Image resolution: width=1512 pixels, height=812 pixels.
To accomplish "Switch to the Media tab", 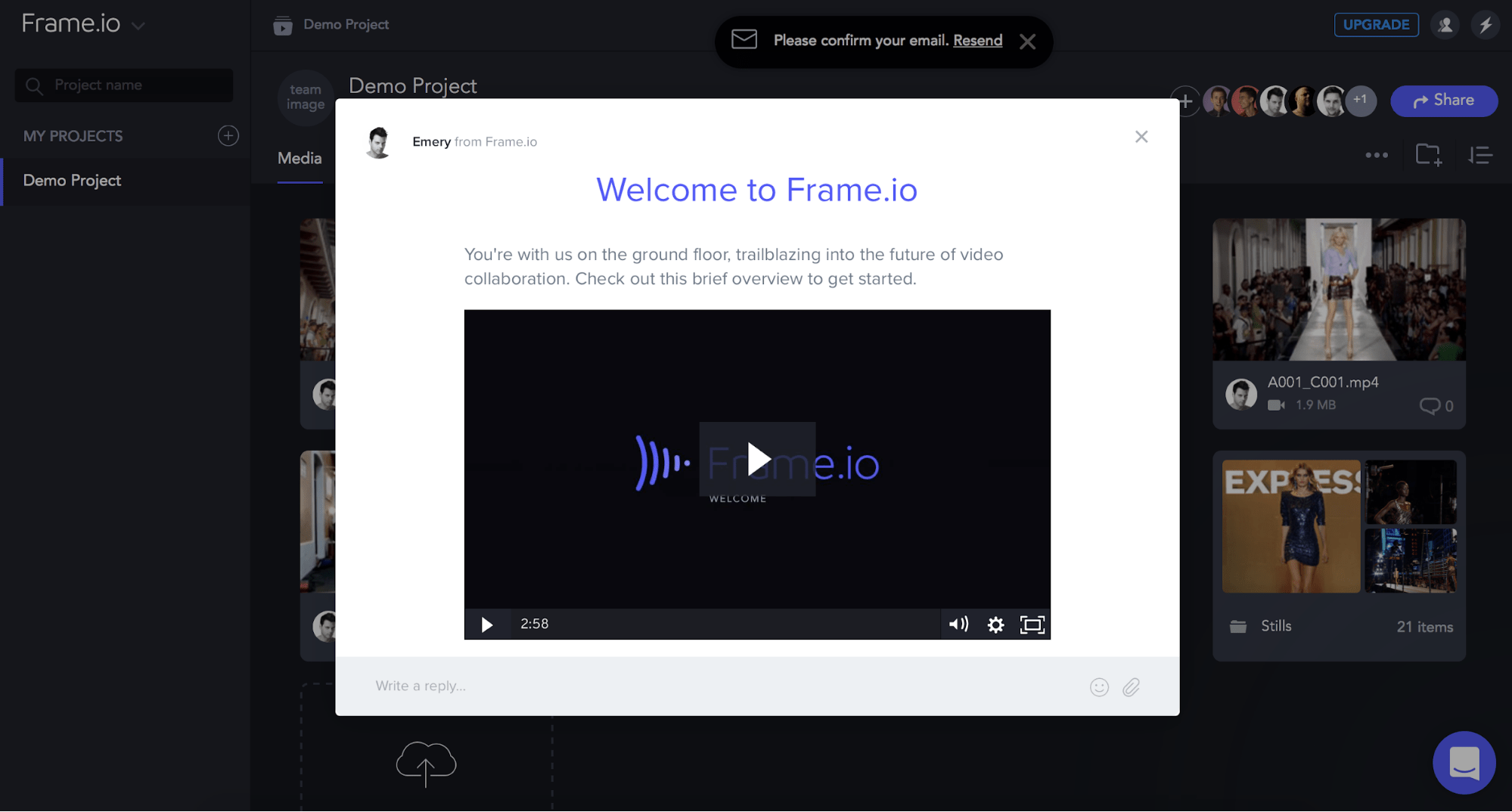I will (300, 158).
